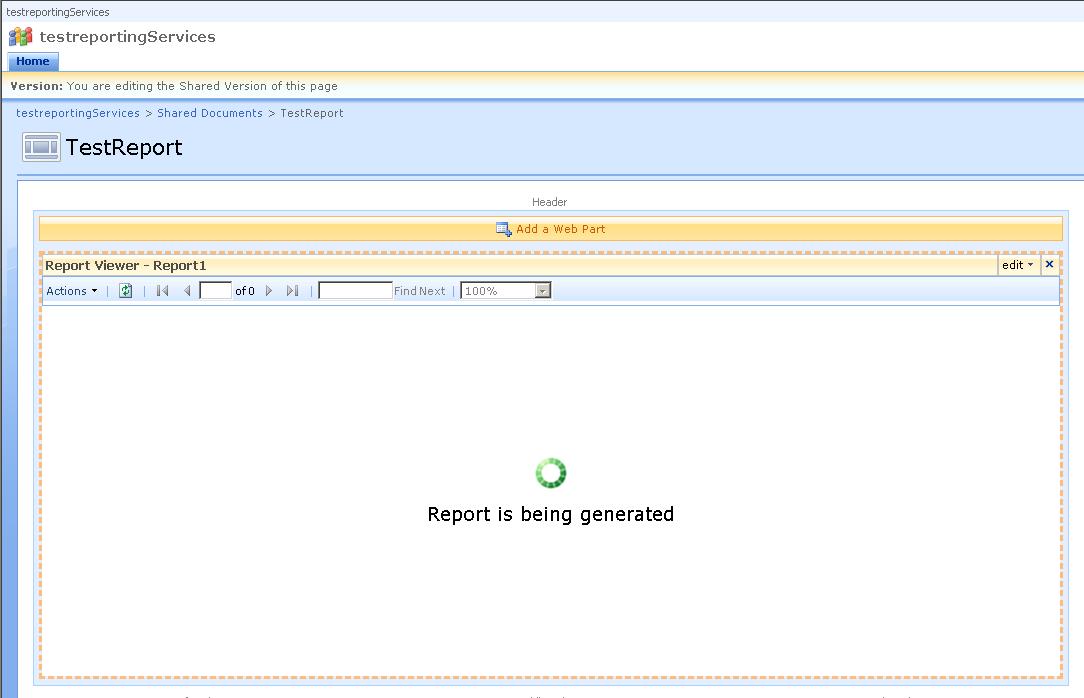Click the 'Report is being generated' text

click(551, 514)
